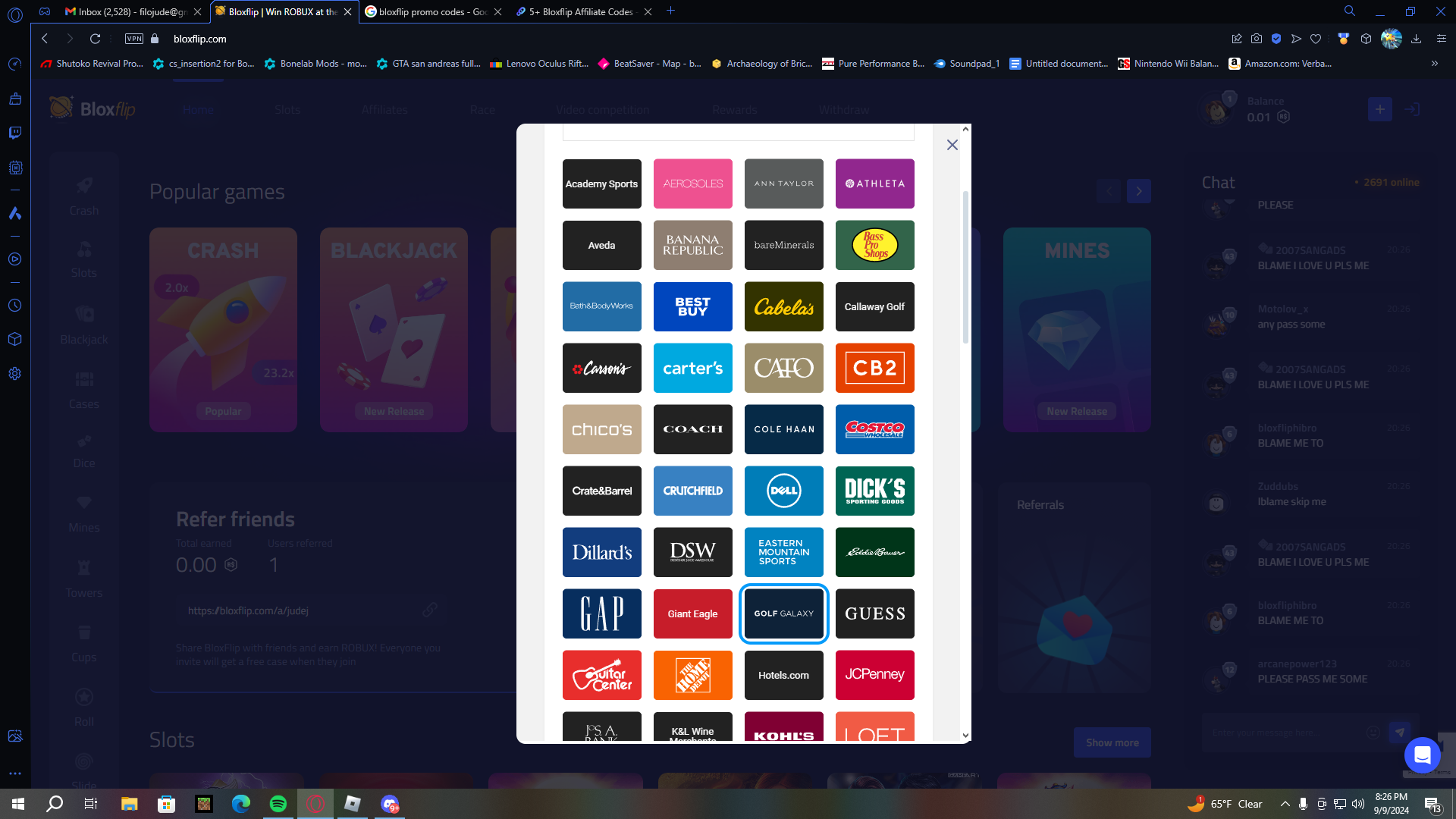Choose the GAP gift card icon

point(601,613)
